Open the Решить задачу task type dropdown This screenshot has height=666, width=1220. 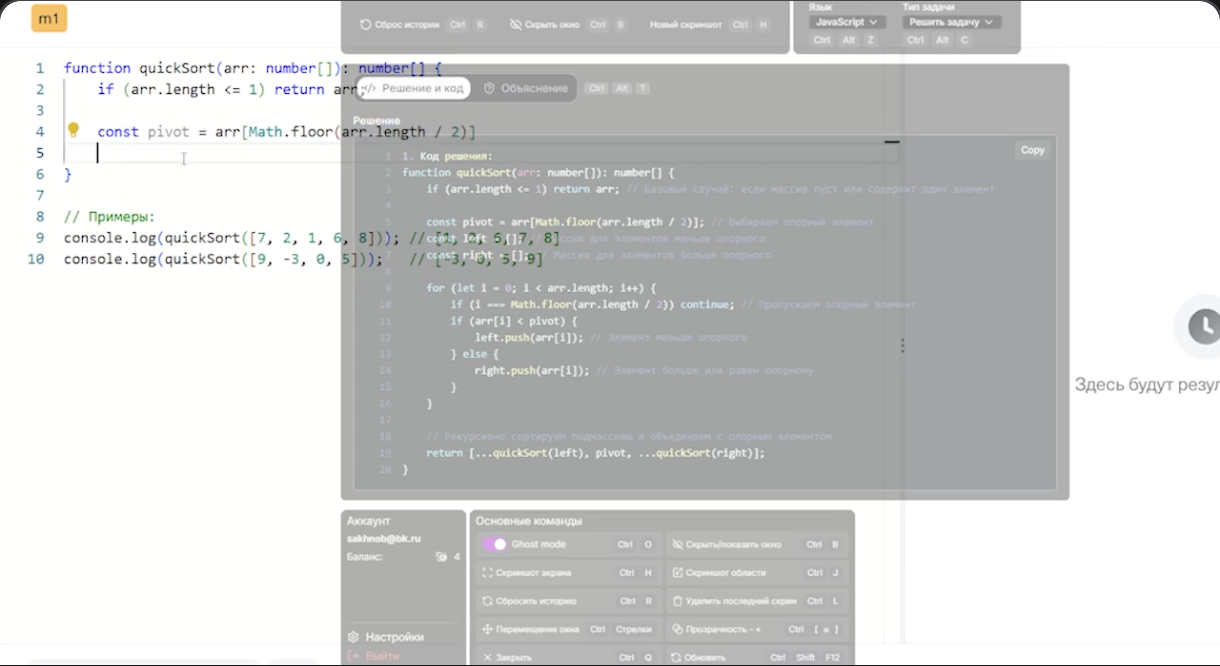coord(951,22)
